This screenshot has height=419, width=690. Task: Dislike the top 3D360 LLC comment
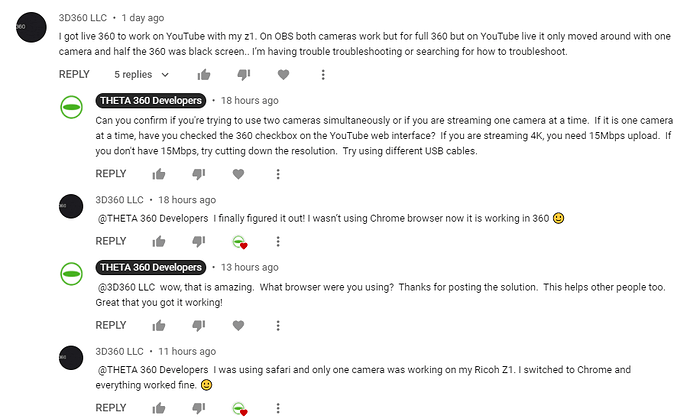click(244, 75)
